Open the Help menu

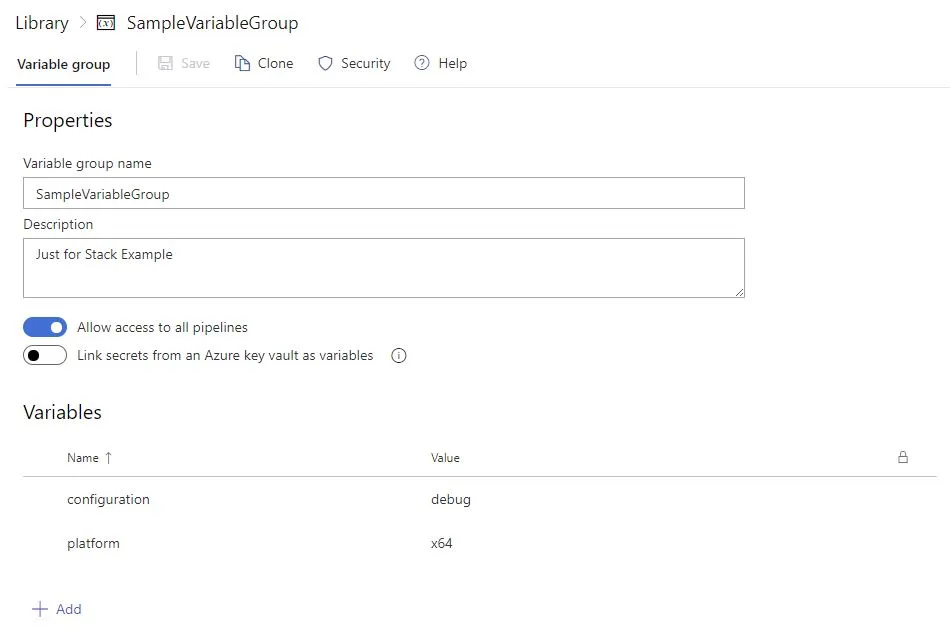[440, 63]
